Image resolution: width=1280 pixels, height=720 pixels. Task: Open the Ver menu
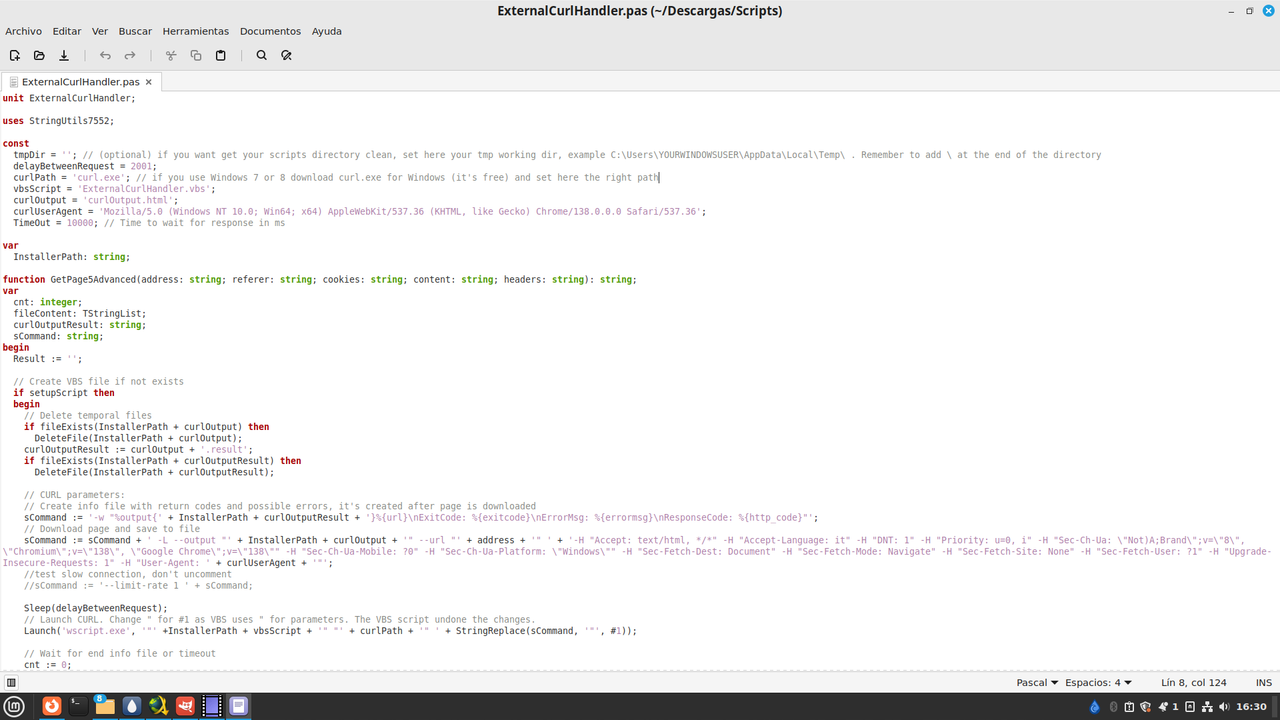pos(100,31)
